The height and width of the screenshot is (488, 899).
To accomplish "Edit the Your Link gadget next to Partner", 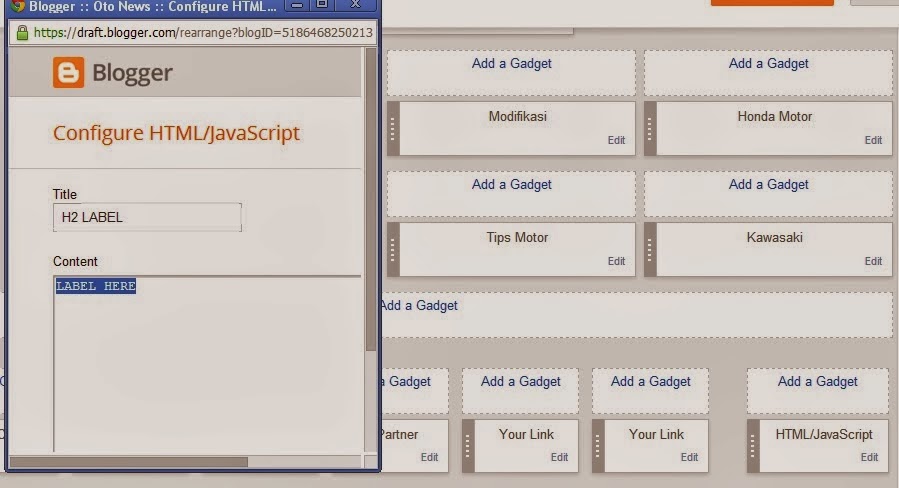I will (560, 458).
